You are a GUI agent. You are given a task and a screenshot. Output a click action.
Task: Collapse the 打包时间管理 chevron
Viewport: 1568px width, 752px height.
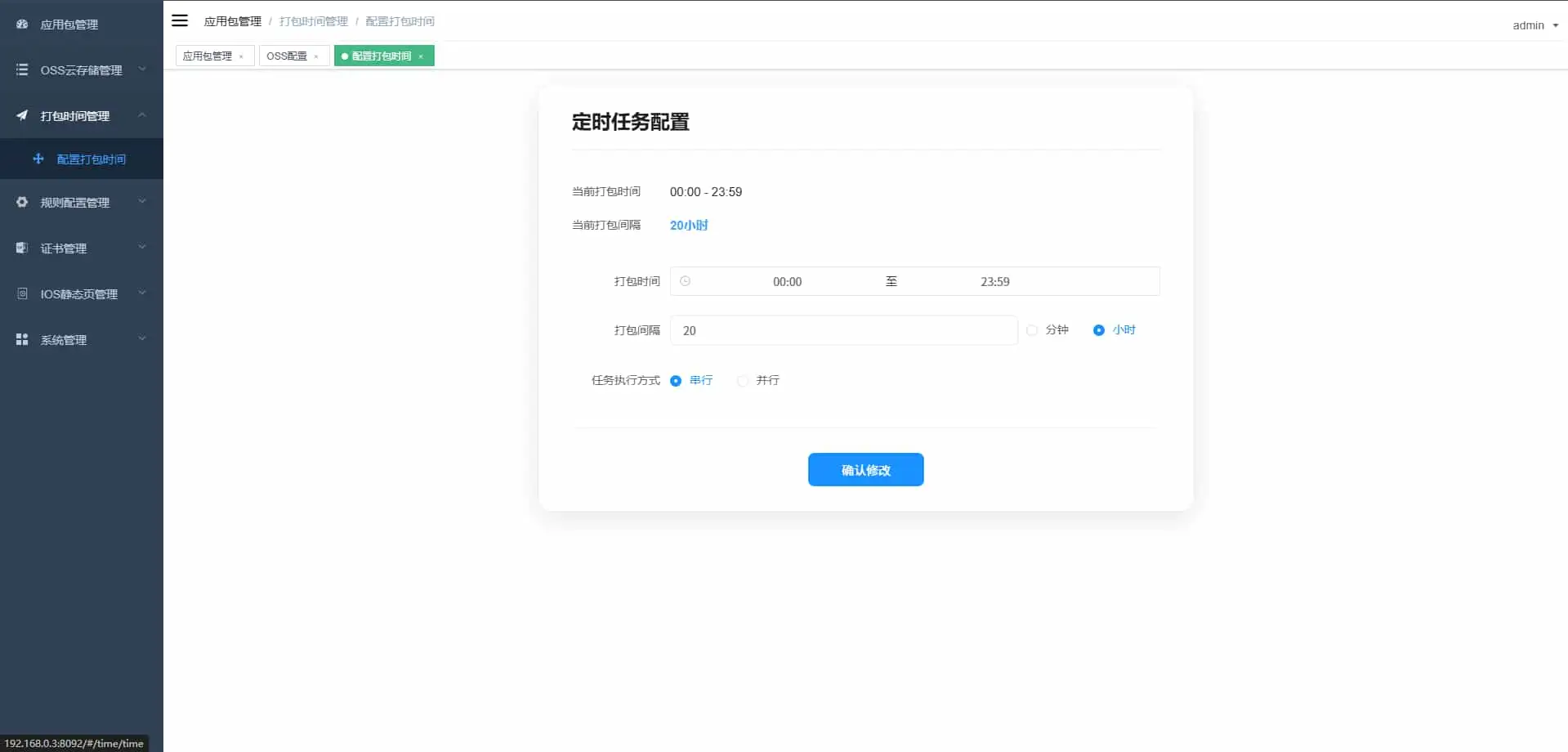(142, 115)
